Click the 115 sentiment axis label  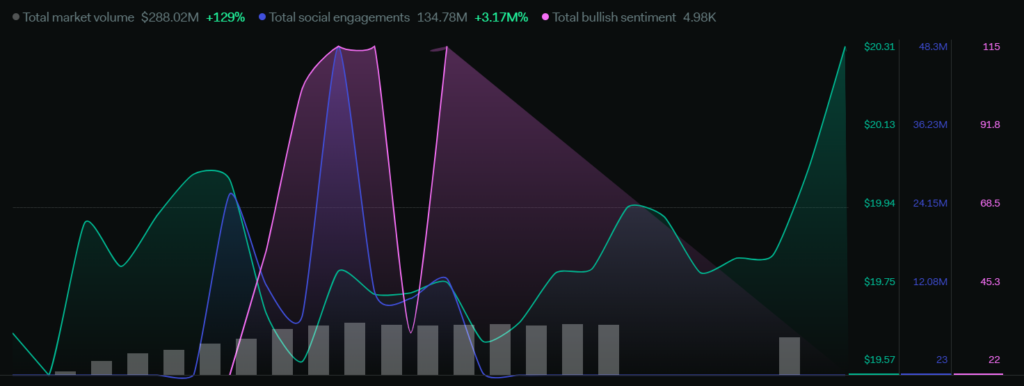pos(991,46)
